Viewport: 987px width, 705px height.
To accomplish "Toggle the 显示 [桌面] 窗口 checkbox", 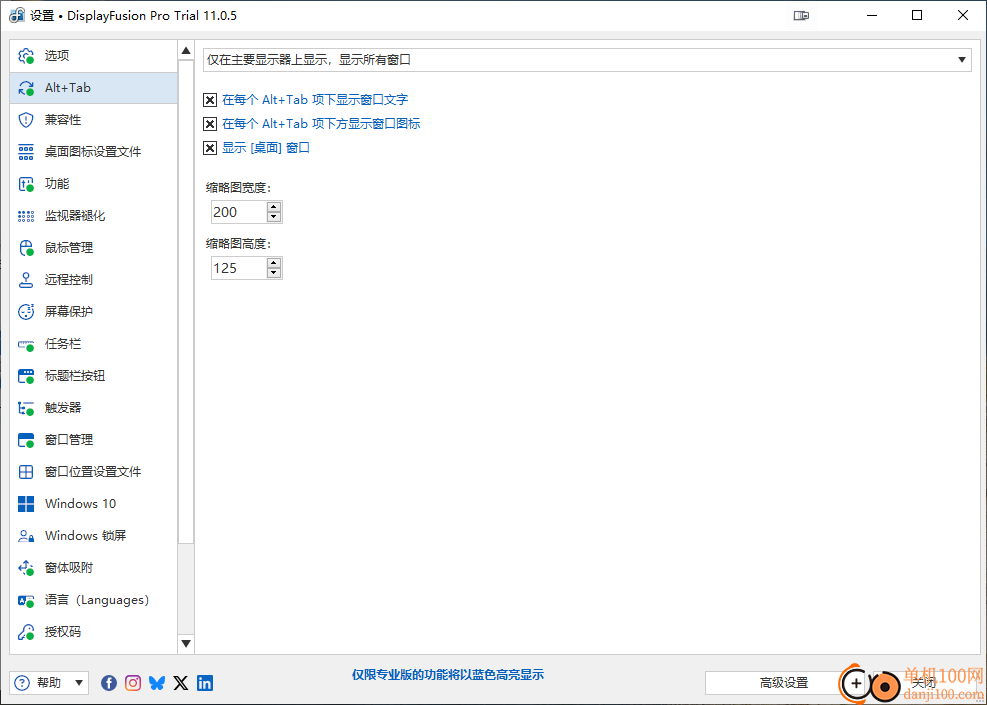I will (x=210, y=149).
